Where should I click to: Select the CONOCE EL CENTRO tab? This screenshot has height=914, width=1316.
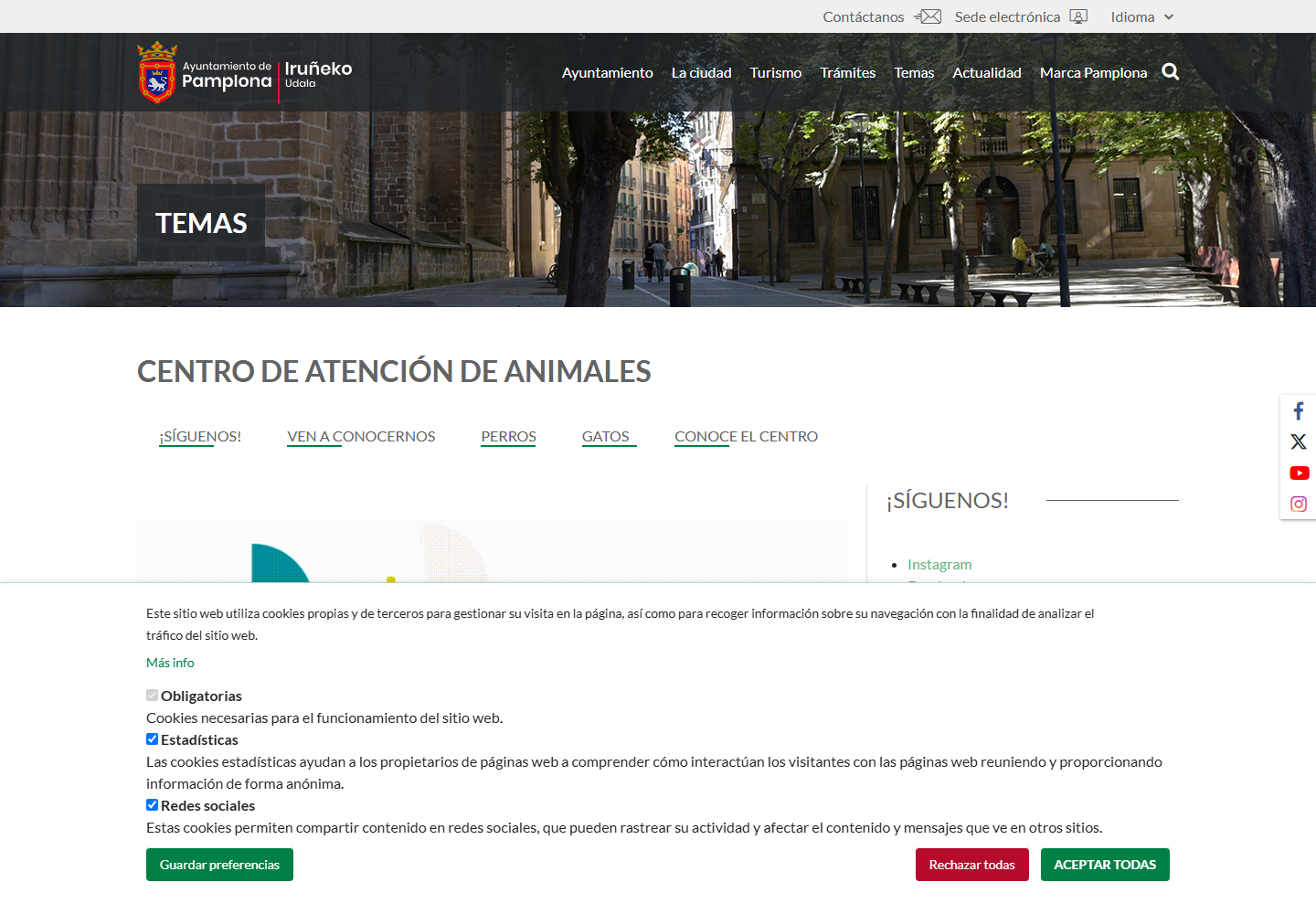pyautogui.click(x=747, y=437)
